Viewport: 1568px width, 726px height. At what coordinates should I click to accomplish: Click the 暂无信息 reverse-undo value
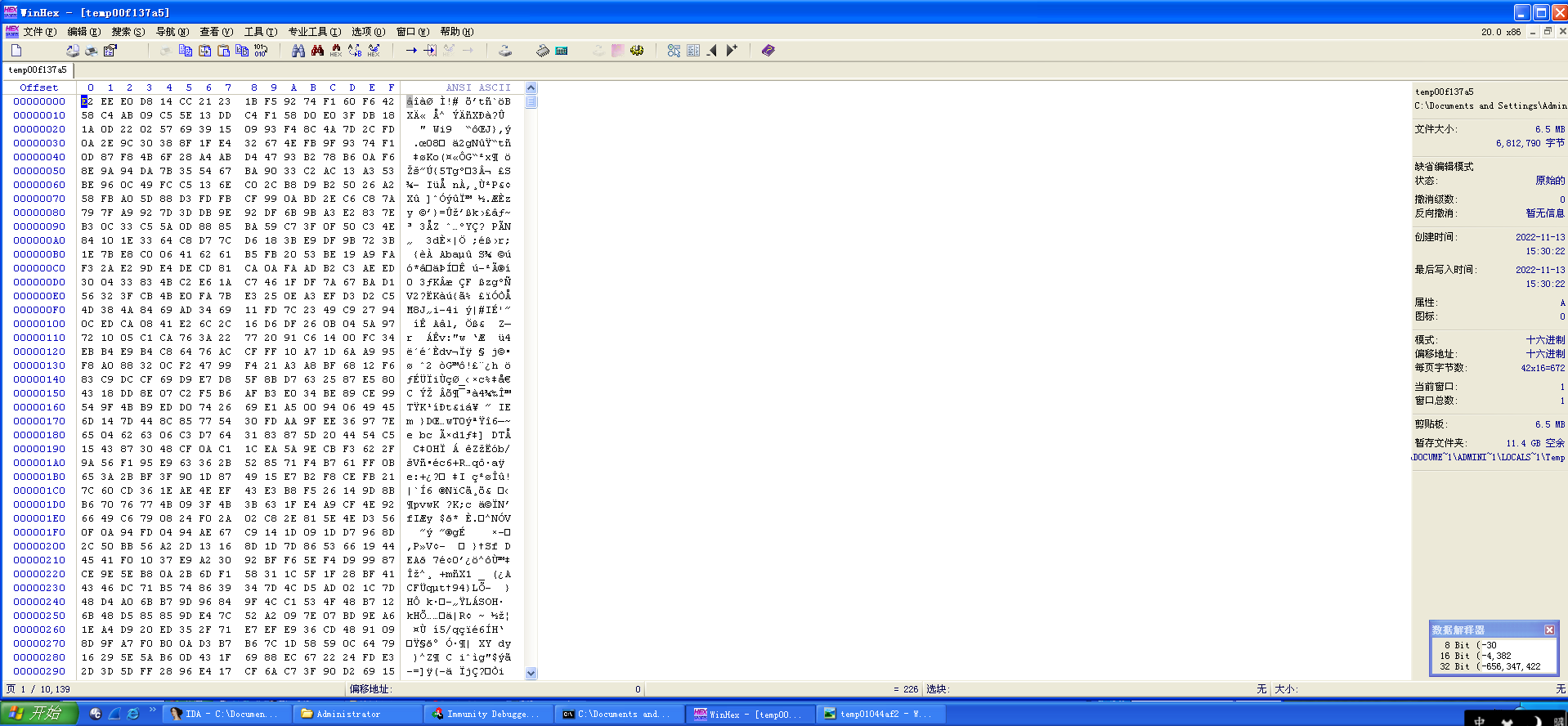click(x=1545, y=213)
